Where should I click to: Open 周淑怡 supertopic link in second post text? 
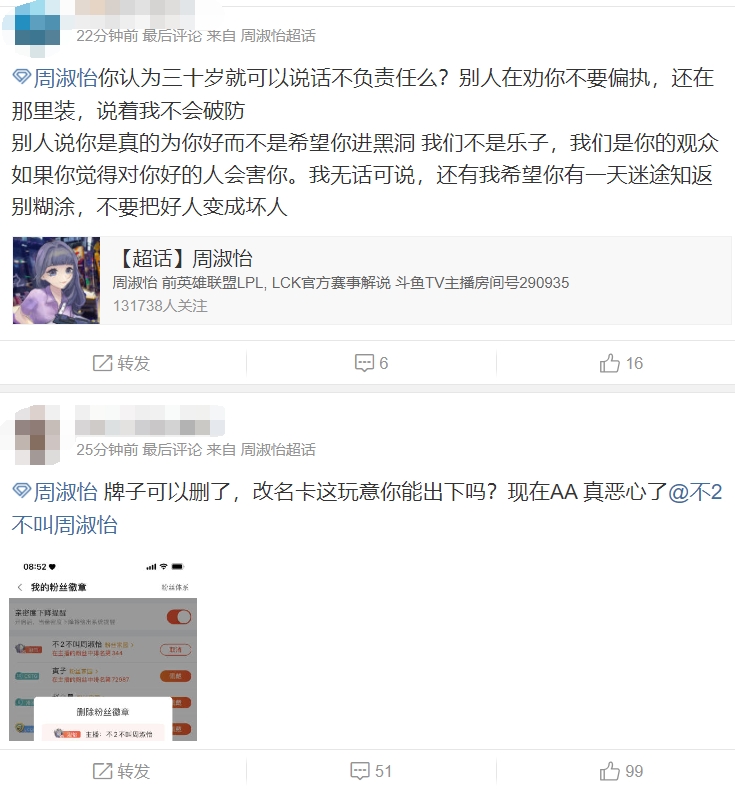click(x=65, y=492)
